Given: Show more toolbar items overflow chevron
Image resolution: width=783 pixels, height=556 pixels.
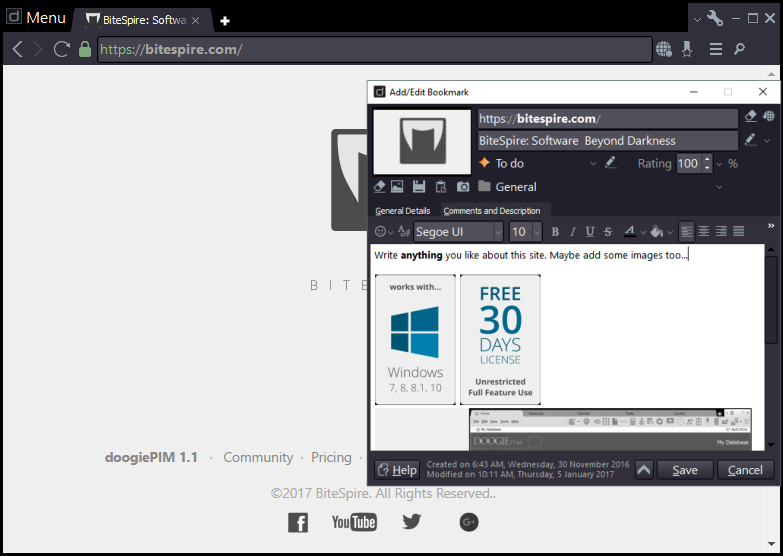Looking at the screenshot, I should pos(771,226).
